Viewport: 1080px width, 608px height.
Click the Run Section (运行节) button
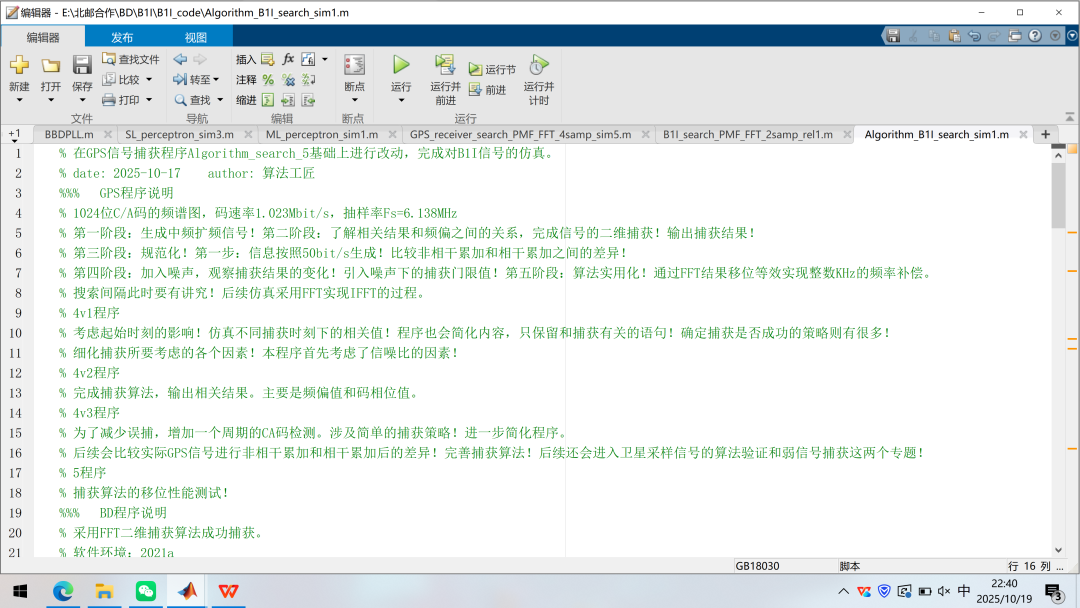click(492, 69)
